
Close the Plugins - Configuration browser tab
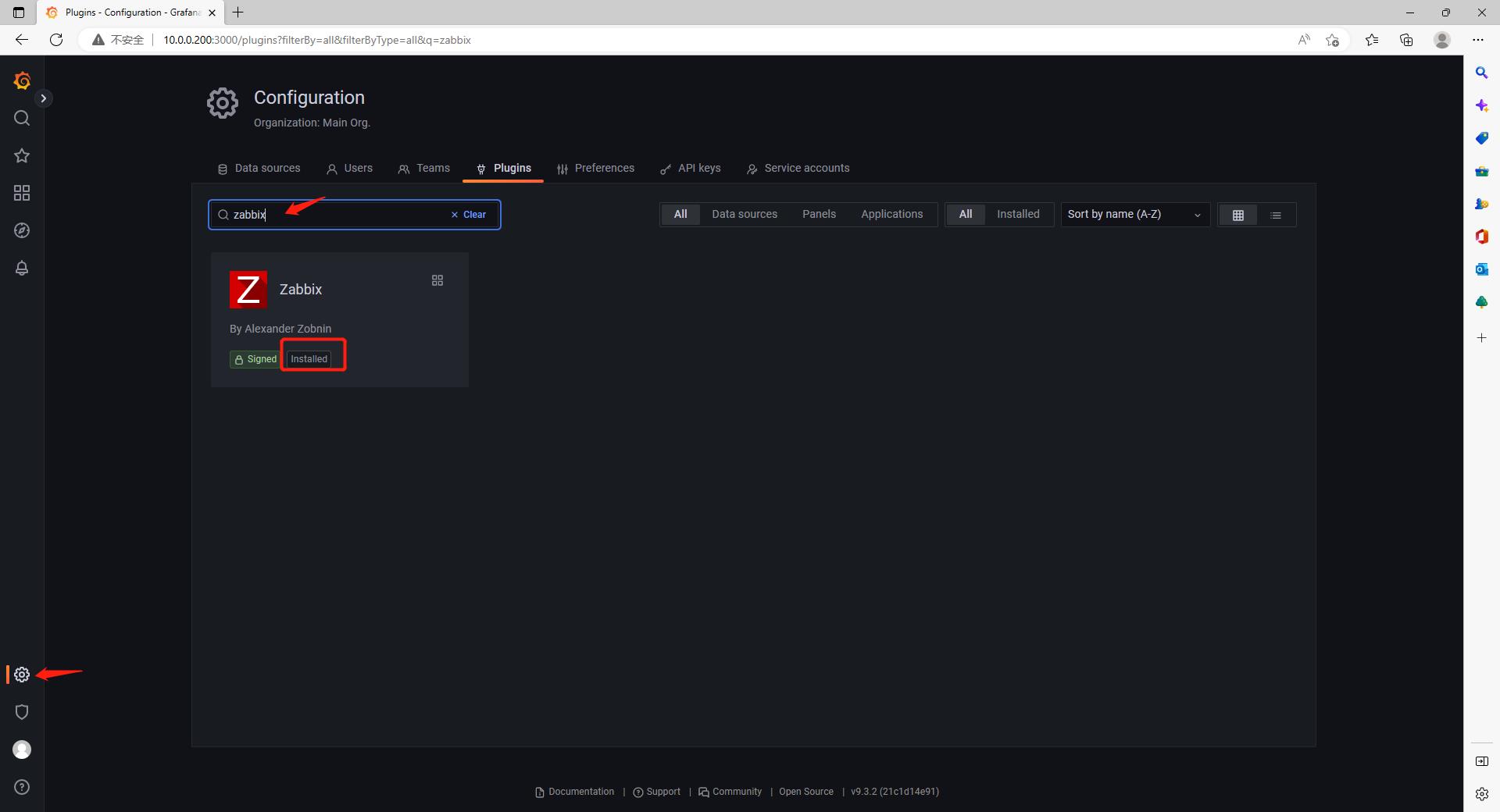tap(212, 12)
